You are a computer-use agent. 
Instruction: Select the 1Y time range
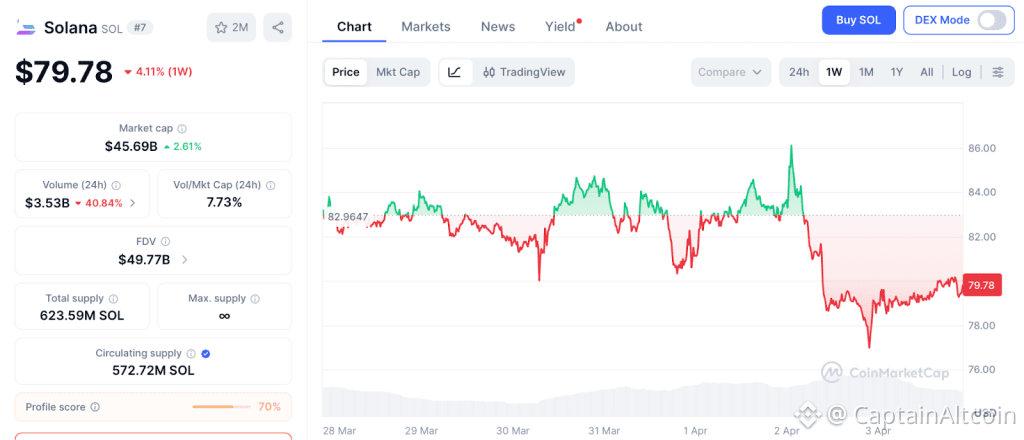897,72
